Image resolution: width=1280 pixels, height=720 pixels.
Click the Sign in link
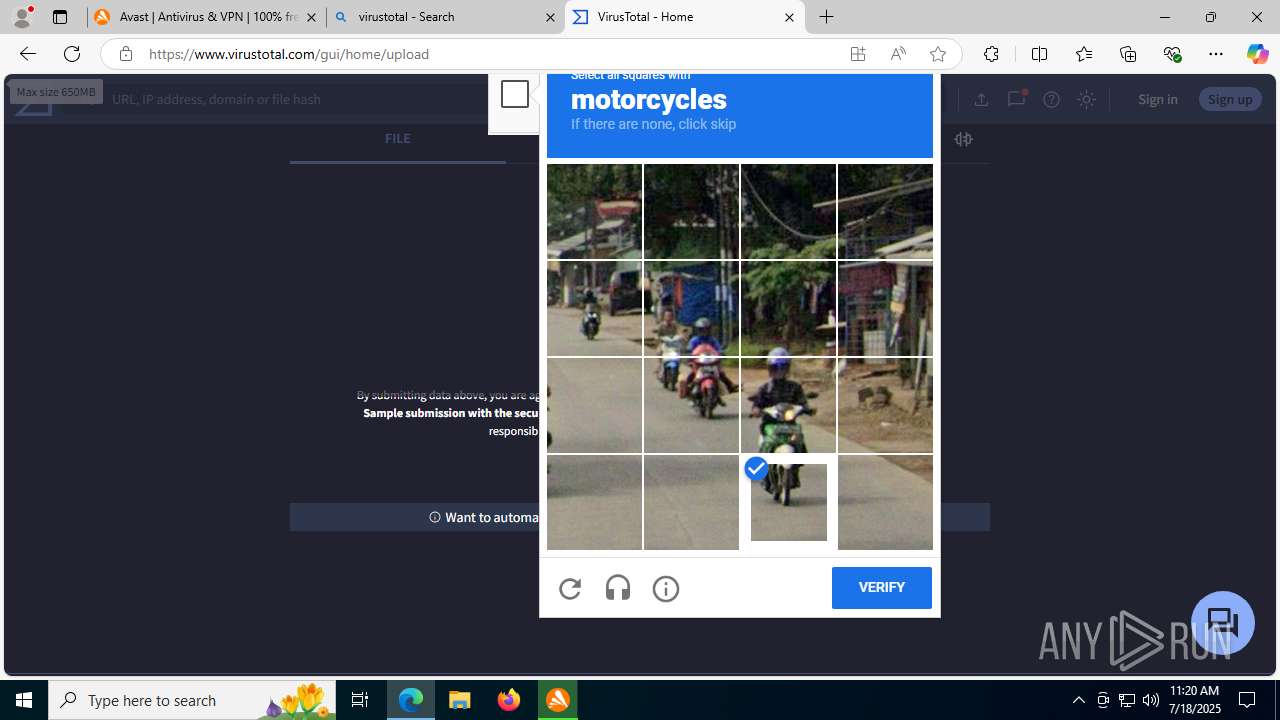1157,99
